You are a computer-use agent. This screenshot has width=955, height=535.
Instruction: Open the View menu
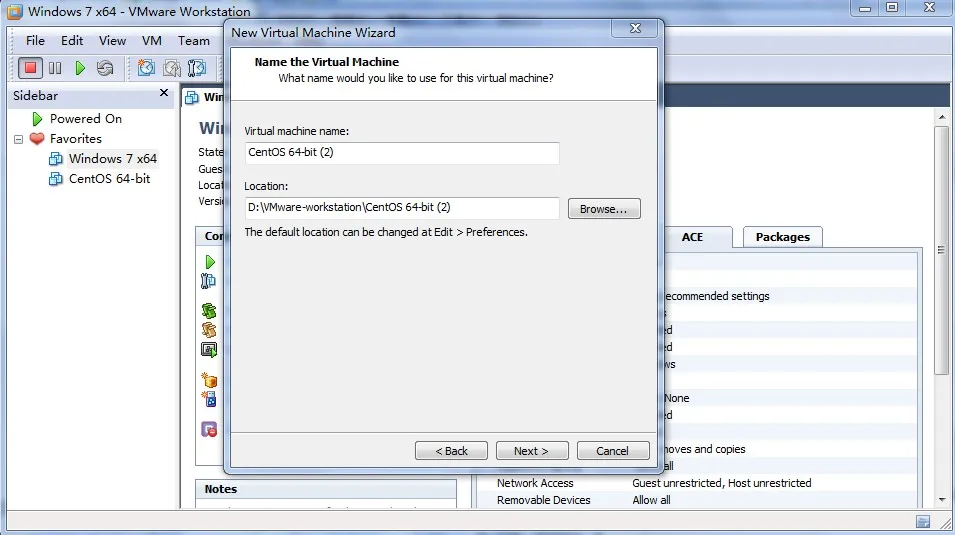(112, 41)
